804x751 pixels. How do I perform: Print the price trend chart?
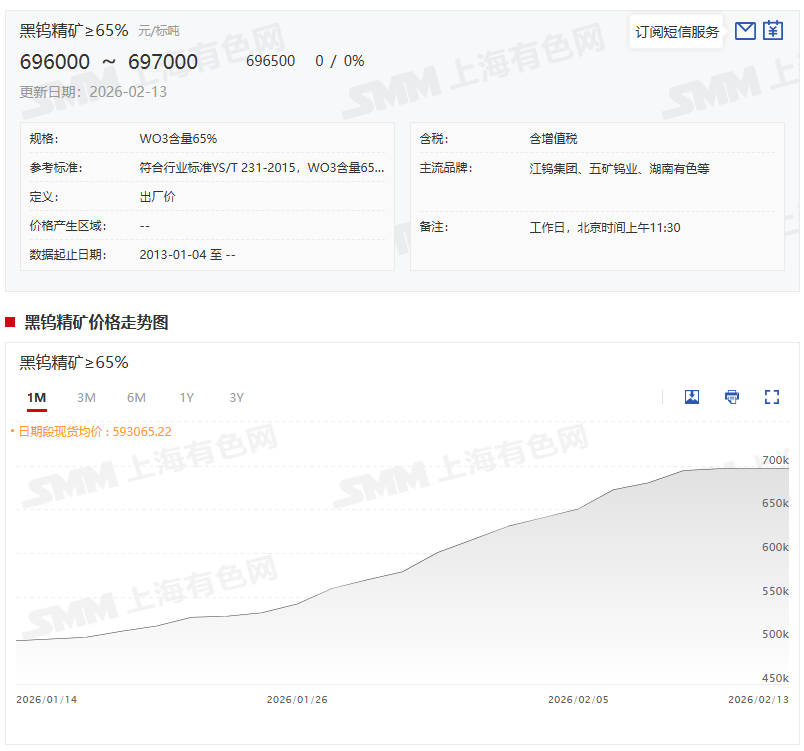(732, 397)
